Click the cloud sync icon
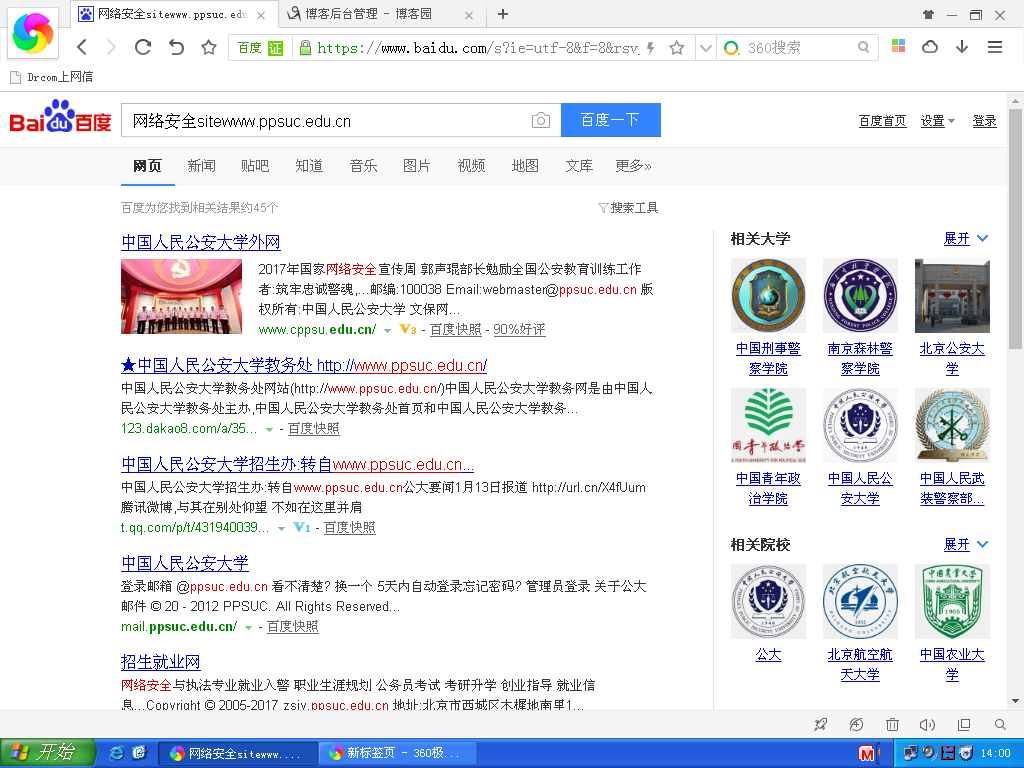Screen dimensions: 1024x768 pos(930,46)
